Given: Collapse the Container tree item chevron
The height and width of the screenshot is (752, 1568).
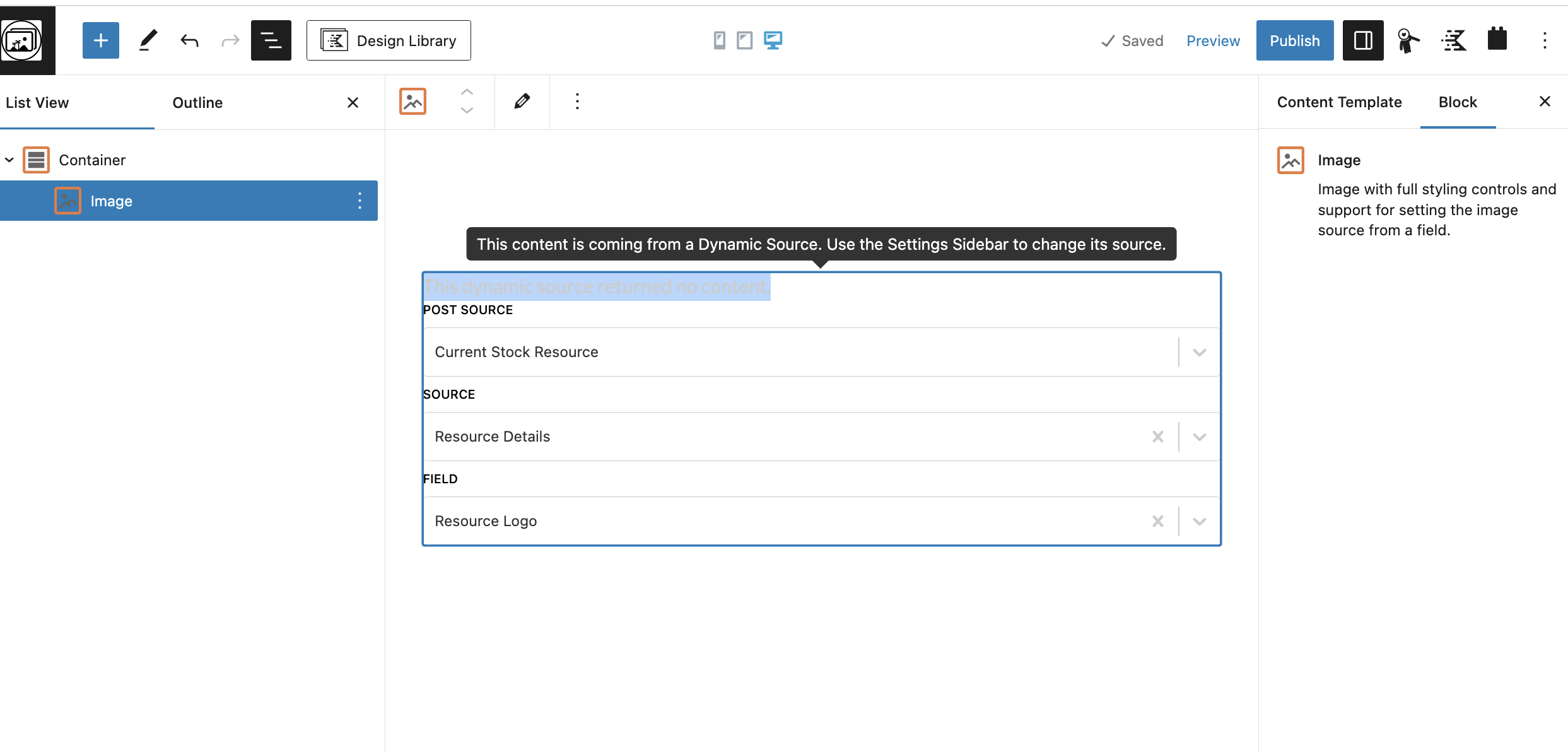Looking at the screenshot, I should pos(9,160).
